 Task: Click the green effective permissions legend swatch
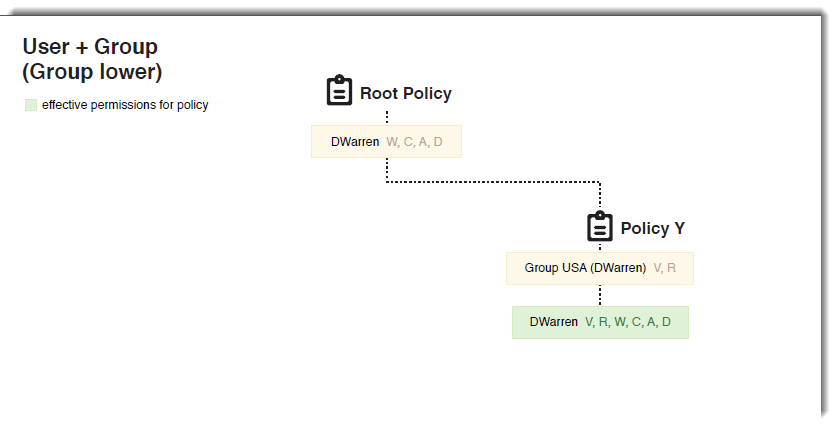pyautogui.click(x=31, y=105)
